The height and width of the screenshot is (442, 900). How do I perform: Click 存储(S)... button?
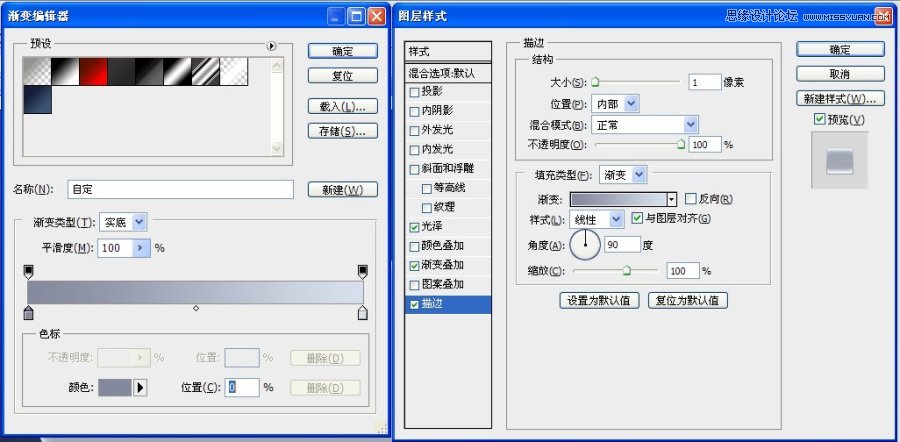pyautogui.click(x=343, y=131)
